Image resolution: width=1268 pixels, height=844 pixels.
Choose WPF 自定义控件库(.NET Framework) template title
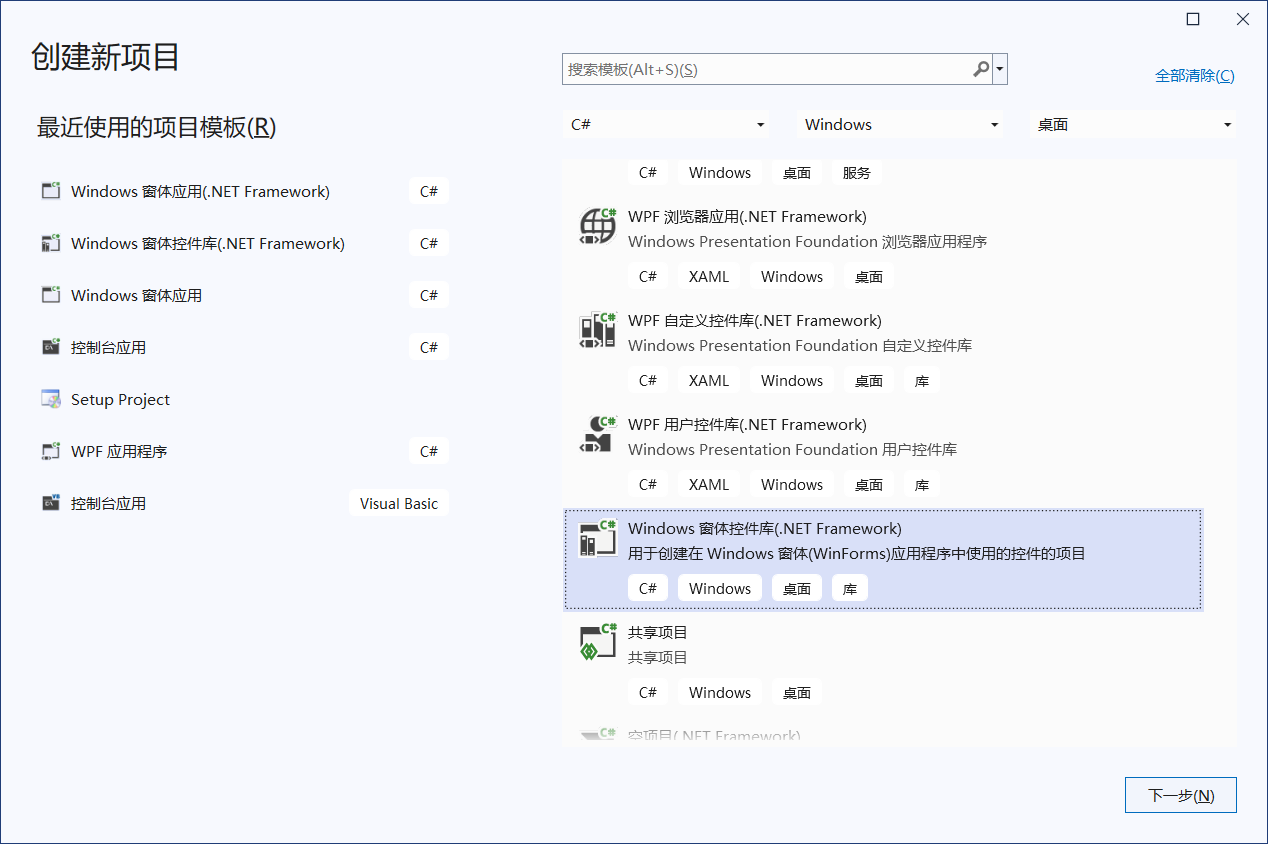tap(755, 321)
